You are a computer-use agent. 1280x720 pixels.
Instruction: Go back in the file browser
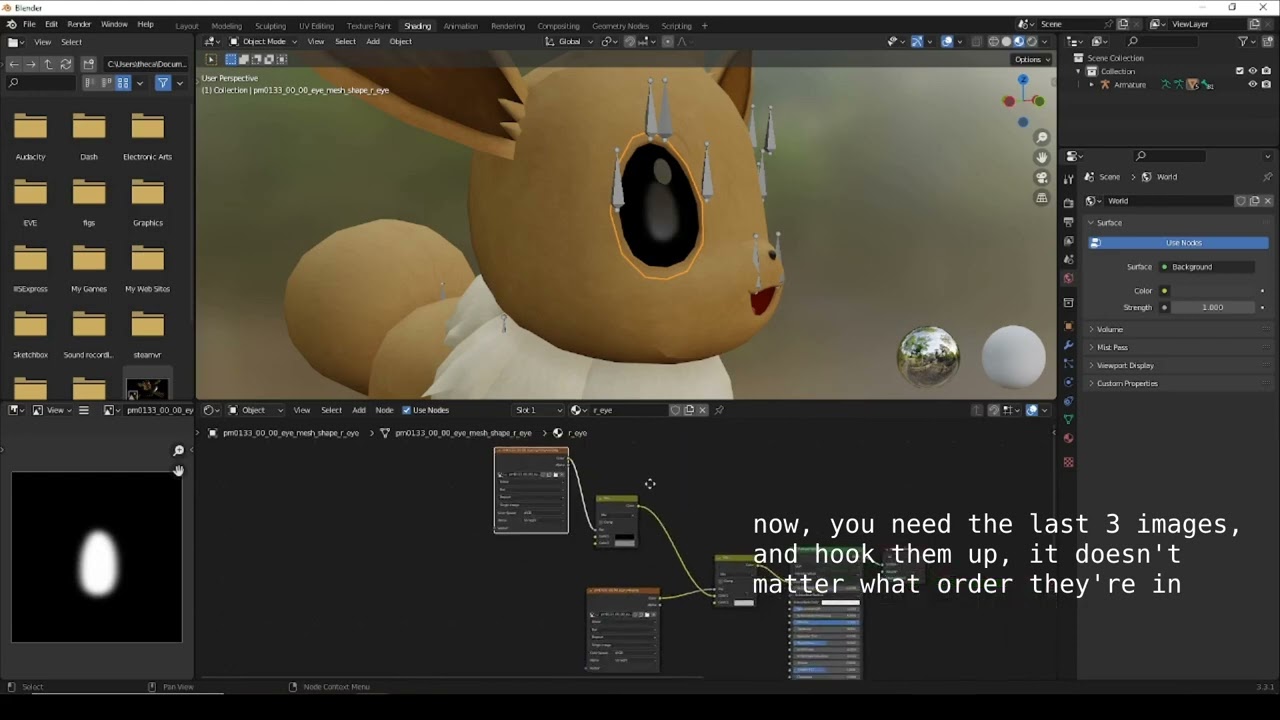[x=14, y=64]
